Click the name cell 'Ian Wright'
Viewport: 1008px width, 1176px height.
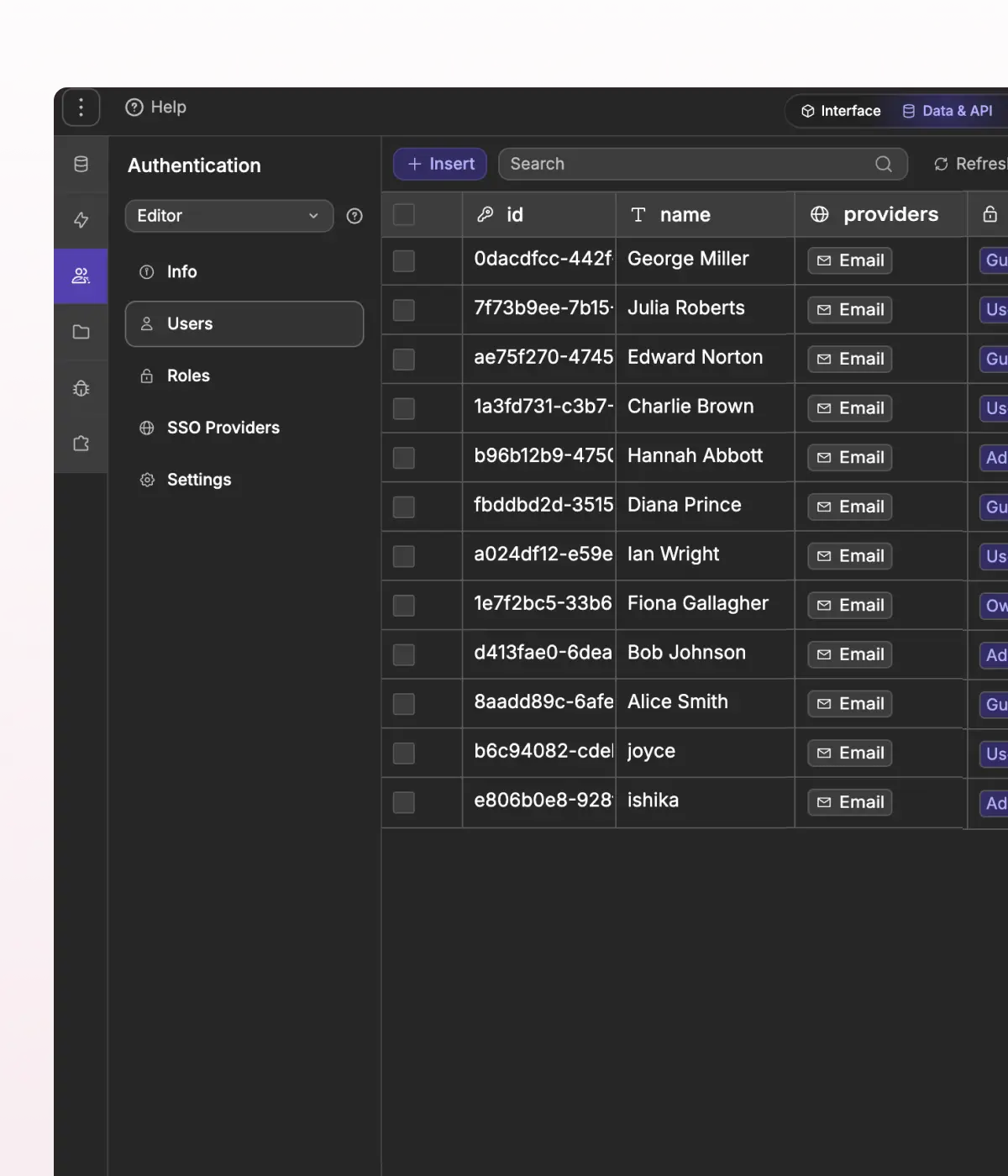tap(706, 554)
